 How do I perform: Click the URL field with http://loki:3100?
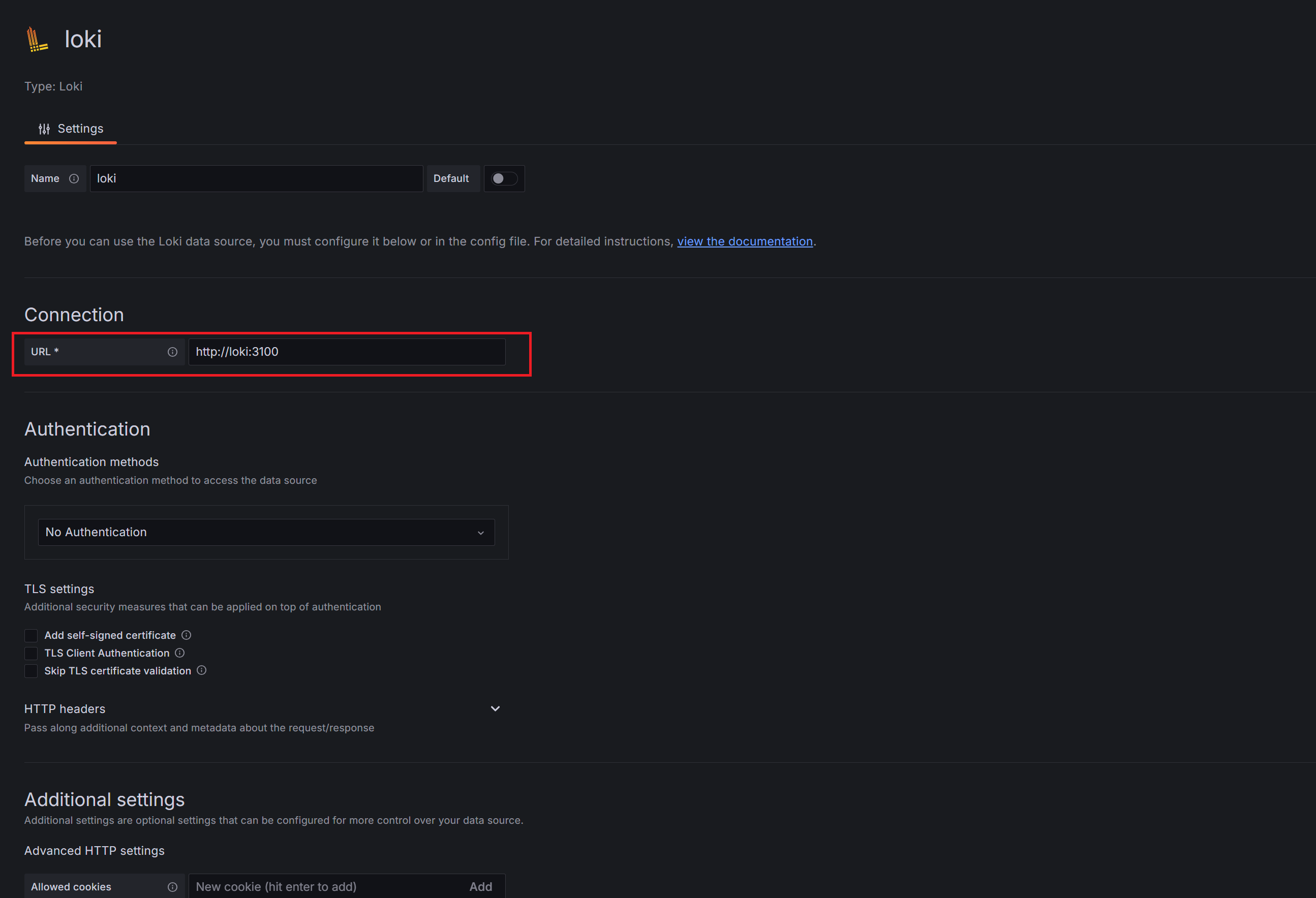(x=347, y=352)
